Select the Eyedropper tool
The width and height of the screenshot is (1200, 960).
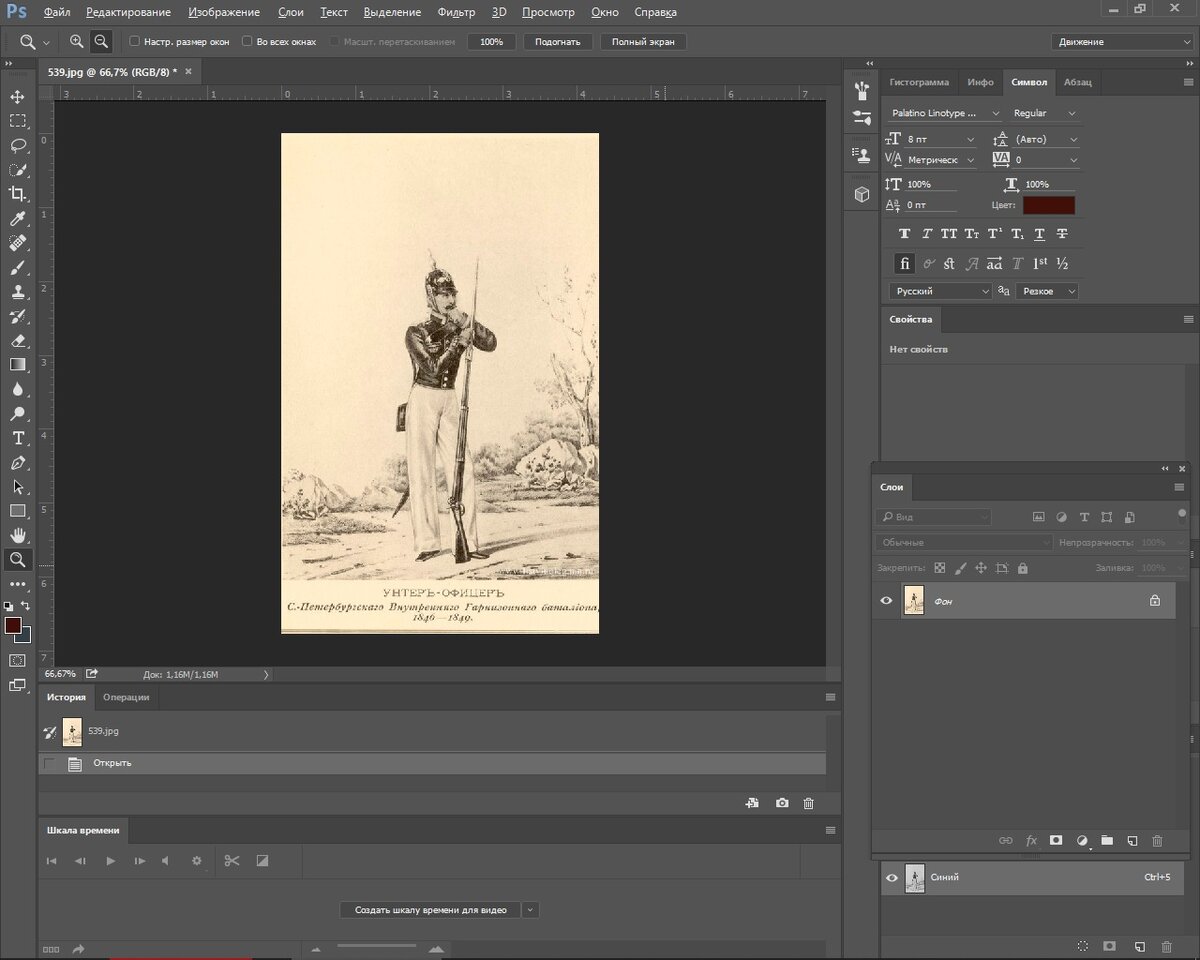17,219
